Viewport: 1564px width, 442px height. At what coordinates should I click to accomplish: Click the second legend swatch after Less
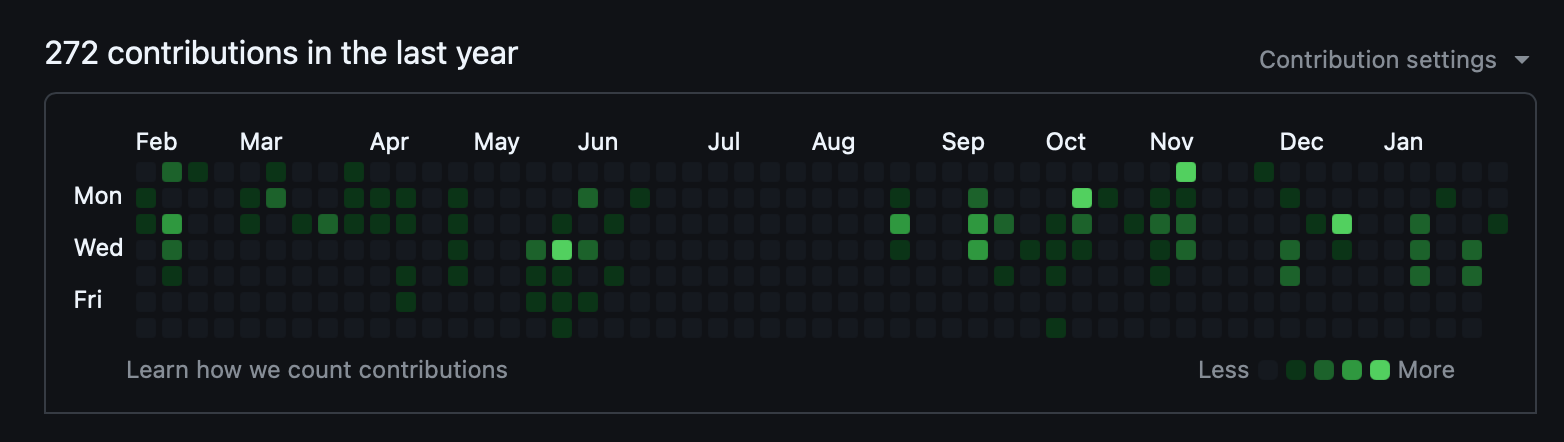[1297, 371]
